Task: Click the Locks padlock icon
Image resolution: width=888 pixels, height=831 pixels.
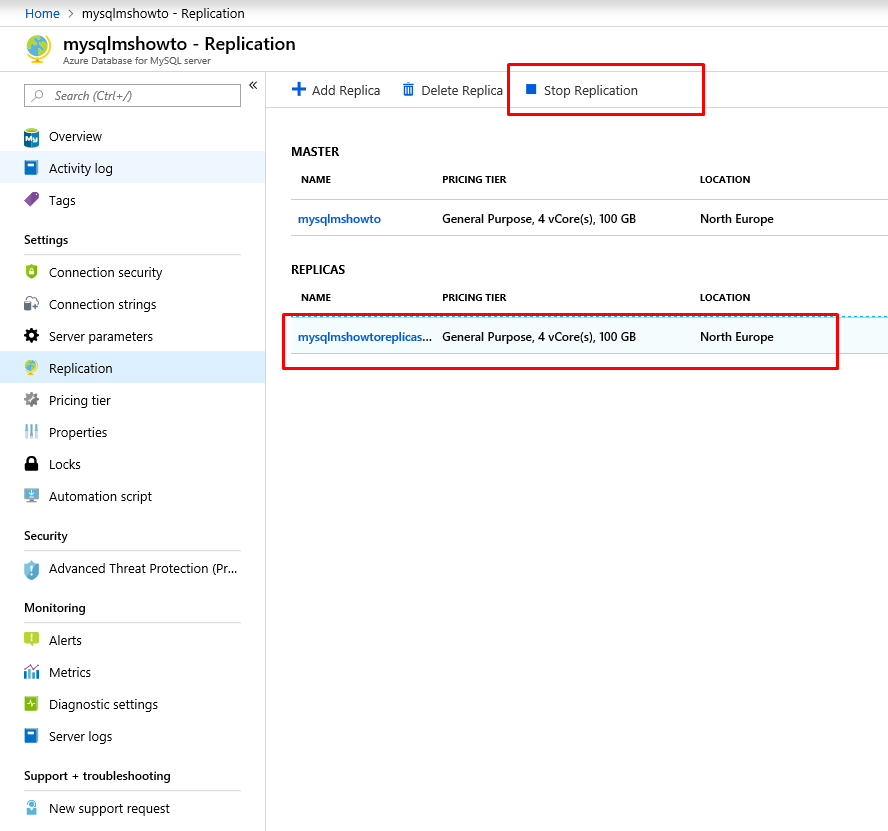Action: [x=32, y=463]
